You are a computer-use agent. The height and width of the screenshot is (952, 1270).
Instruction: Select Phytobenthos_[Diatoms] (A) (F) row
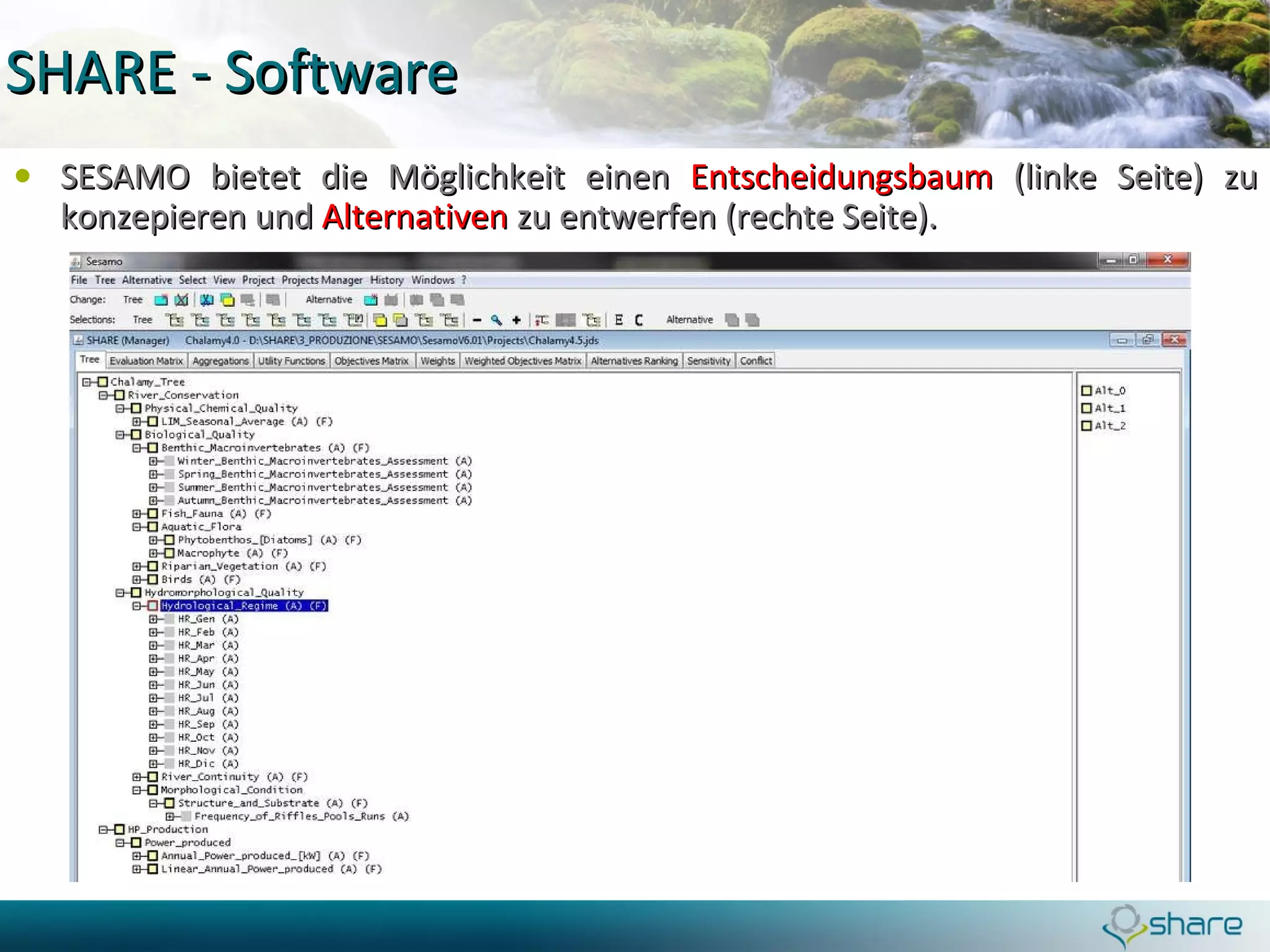270,540
